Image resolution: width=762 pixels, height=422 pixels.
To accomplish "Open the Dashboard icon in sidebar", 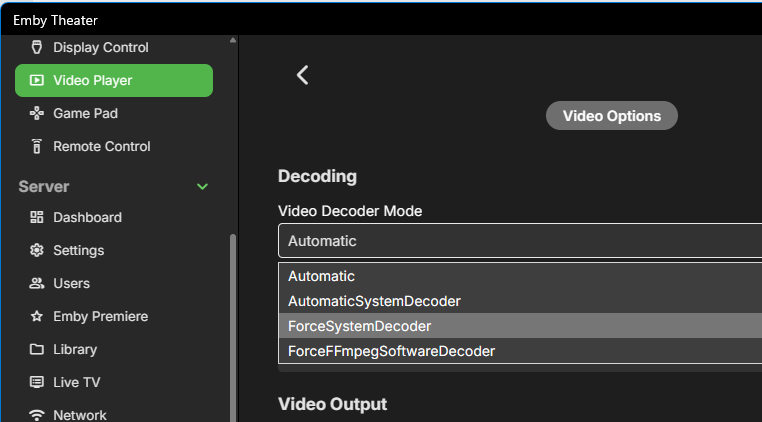I will click(x=37, y=217).
